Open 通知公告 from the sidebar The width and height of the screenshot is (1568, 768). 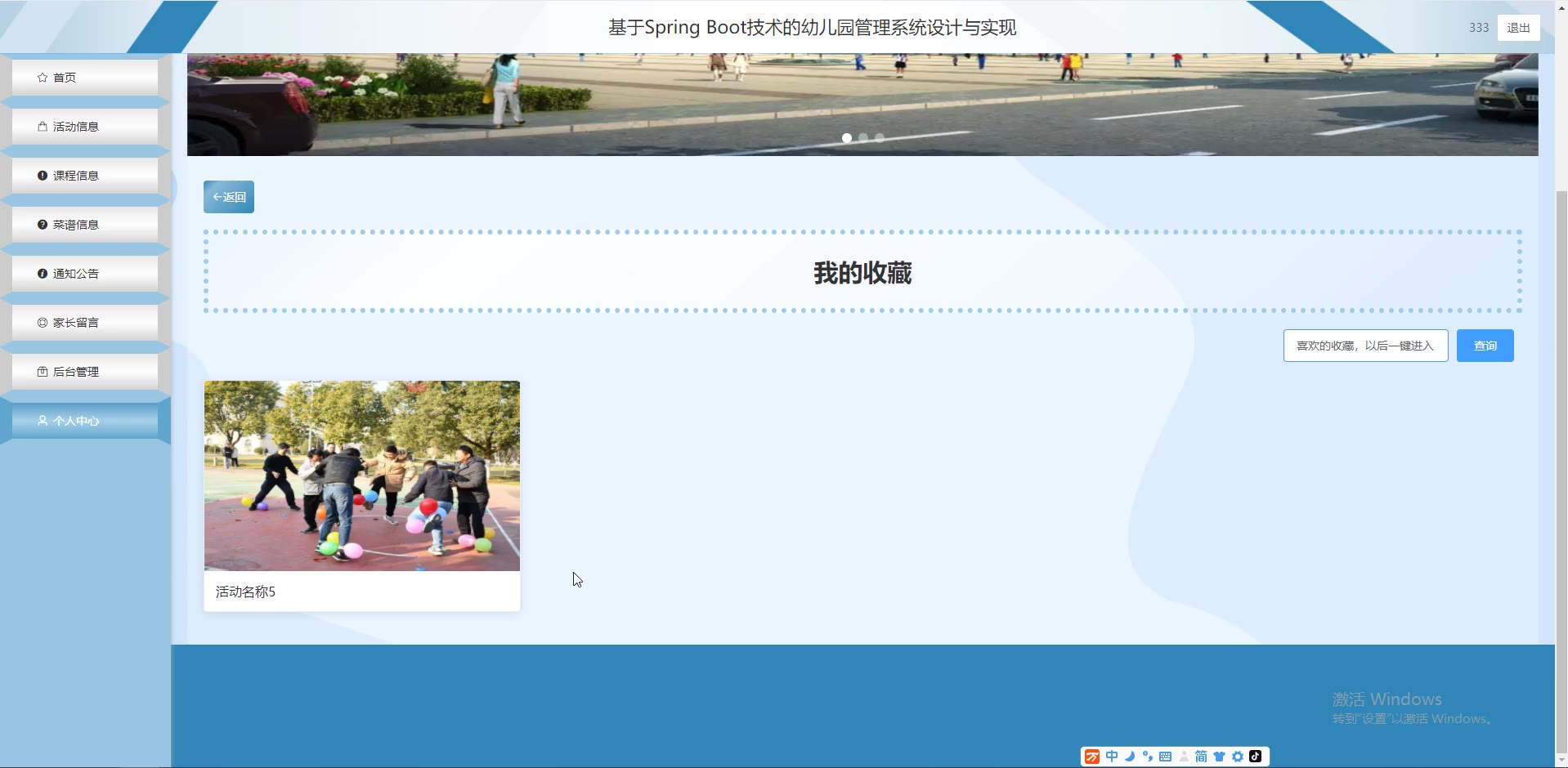85,274
